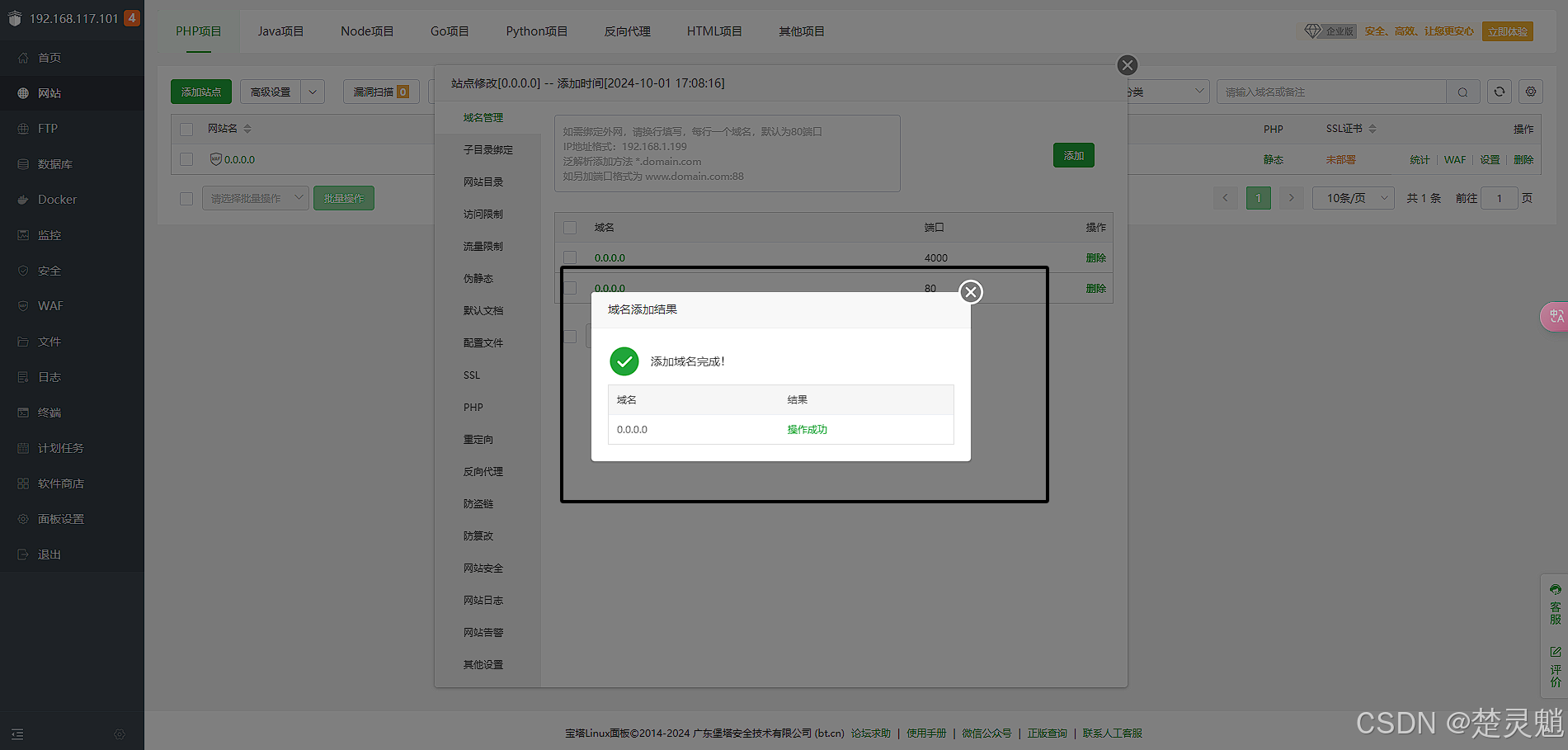Sort by SSL证书 column arrows
This screenshot has height=750, width=1568.
click(x=1373, y=129)
